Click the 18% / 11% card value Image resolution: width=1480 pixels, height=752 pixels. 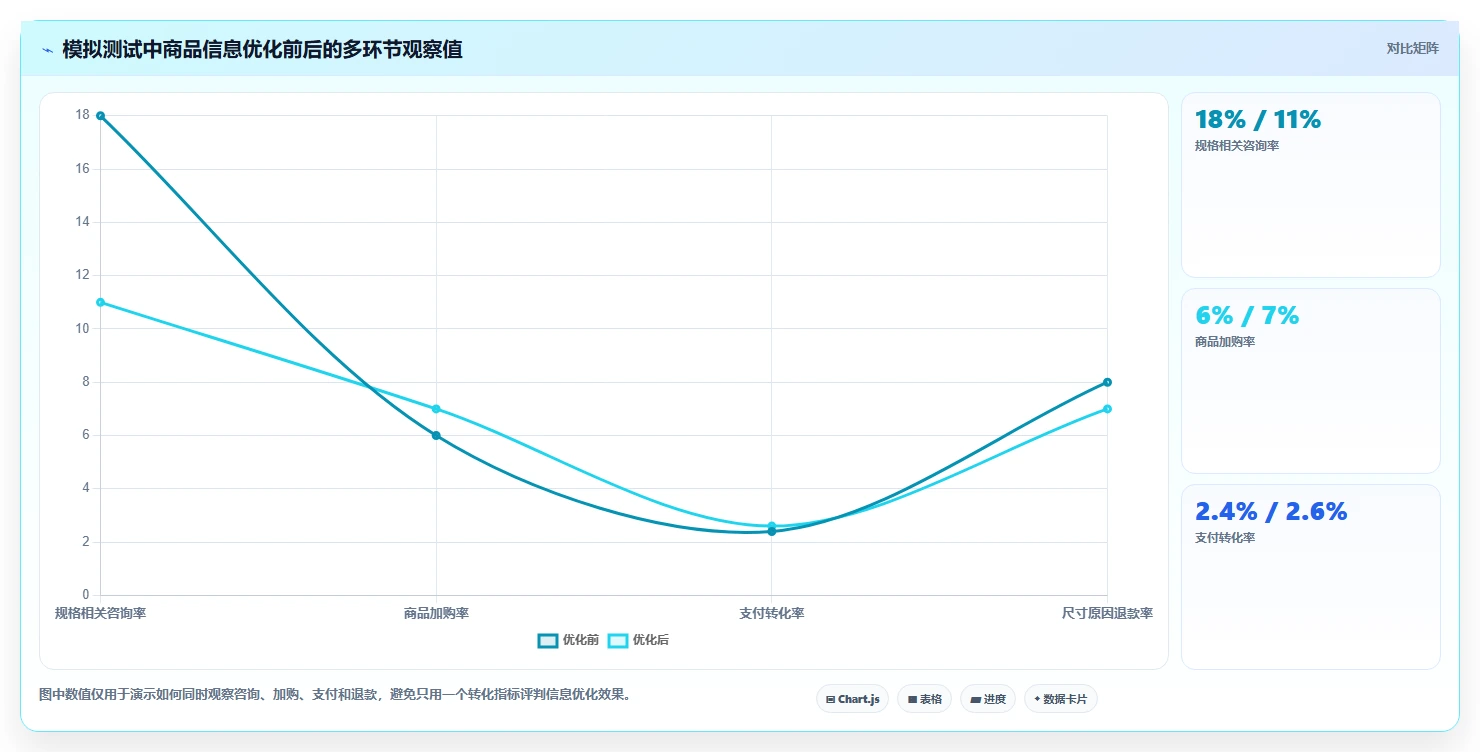coord(1258,120)
